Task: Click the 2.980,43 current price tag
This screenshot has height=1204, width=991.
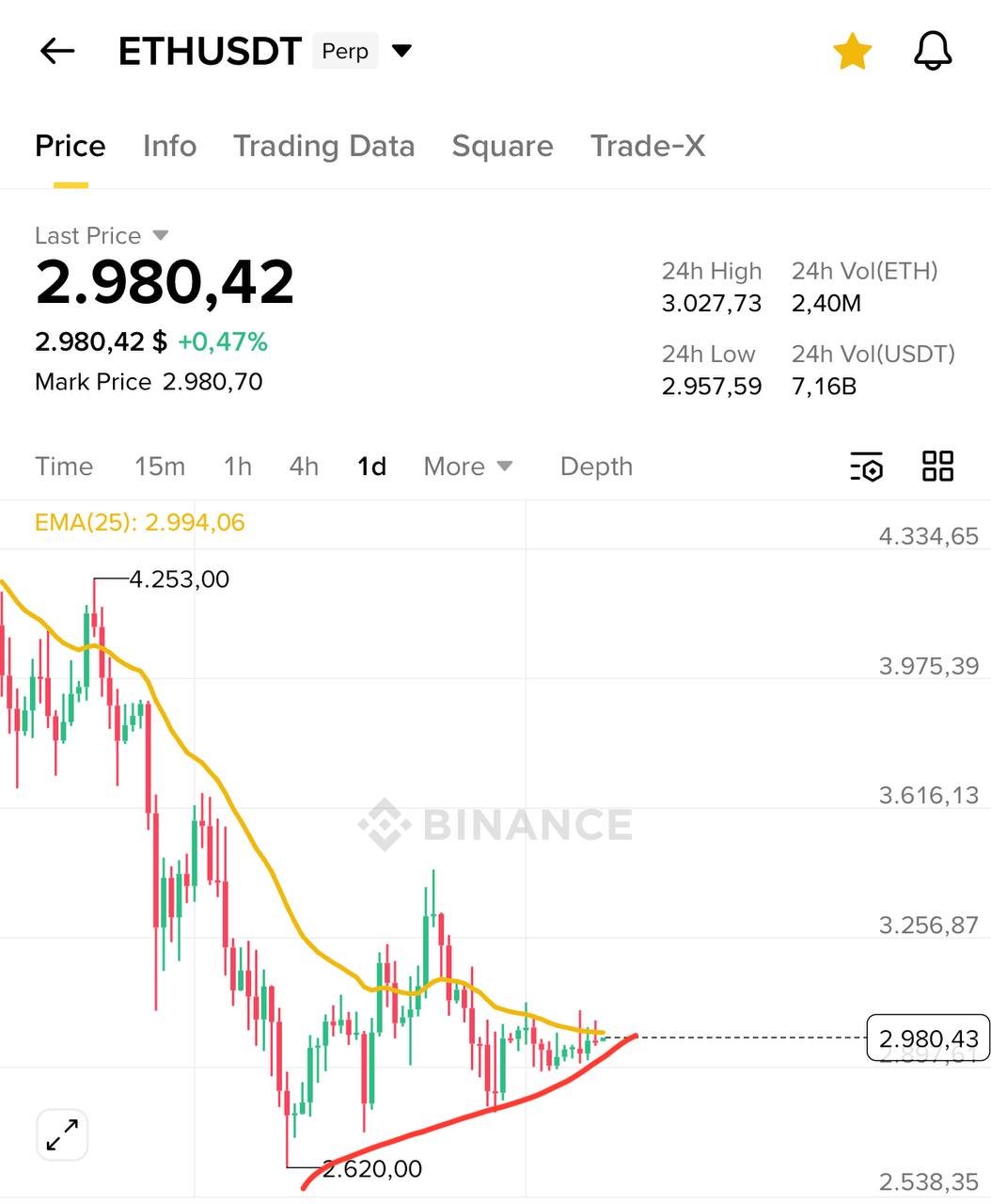Action: (x=928, y=1038)
